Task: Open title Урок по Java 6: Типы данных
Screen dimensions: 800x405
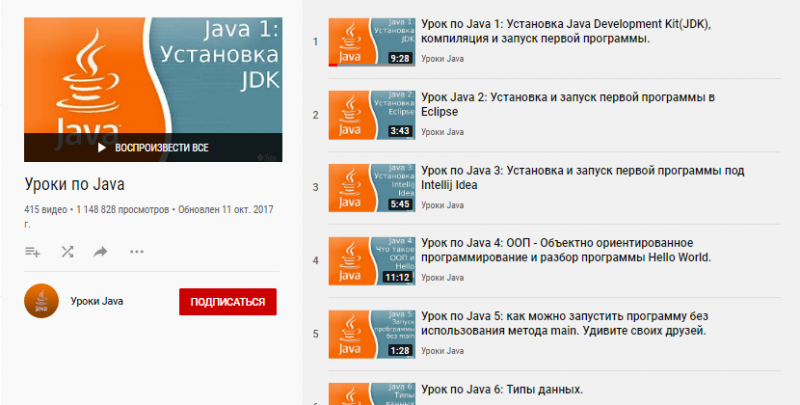Action: click(502, 389)
